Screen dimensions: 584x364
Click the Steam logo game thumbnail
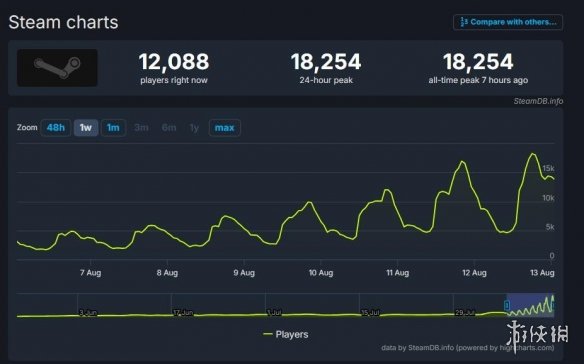click(x=57, y=68)
